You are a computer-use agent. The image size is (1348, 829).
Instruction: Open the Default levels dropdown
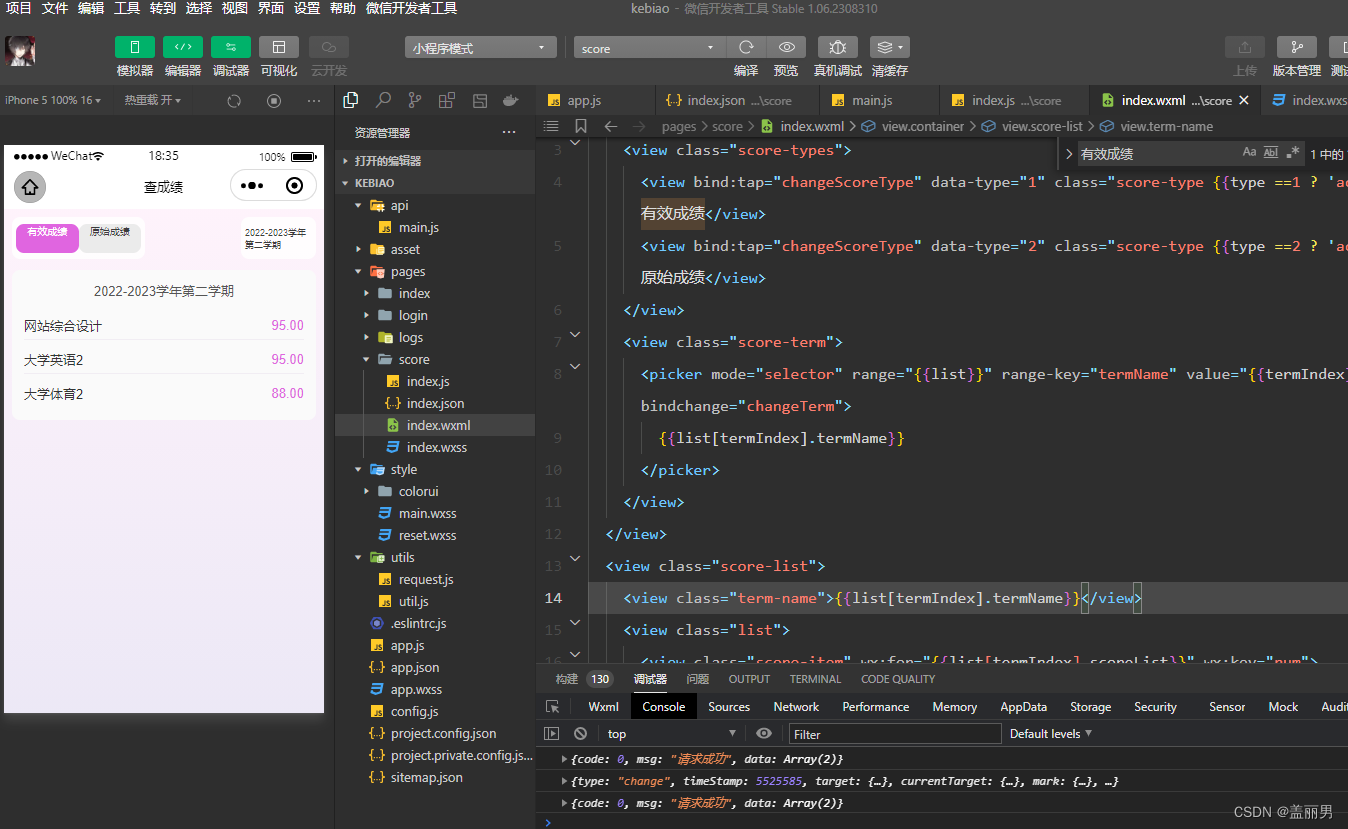click(1050, 734)
